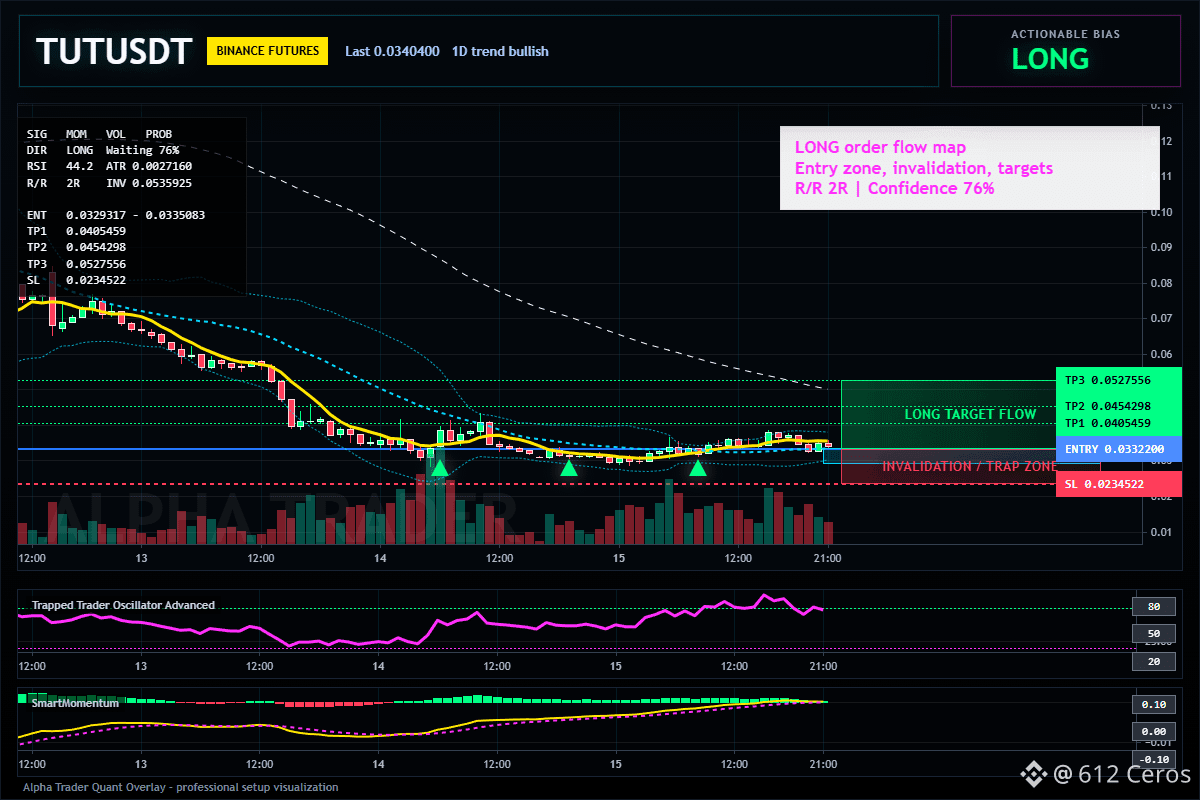This screenshot has width=1200, height=800.
Task: Click the middle green triangle signal before day 15
Action: click(568, 467)
